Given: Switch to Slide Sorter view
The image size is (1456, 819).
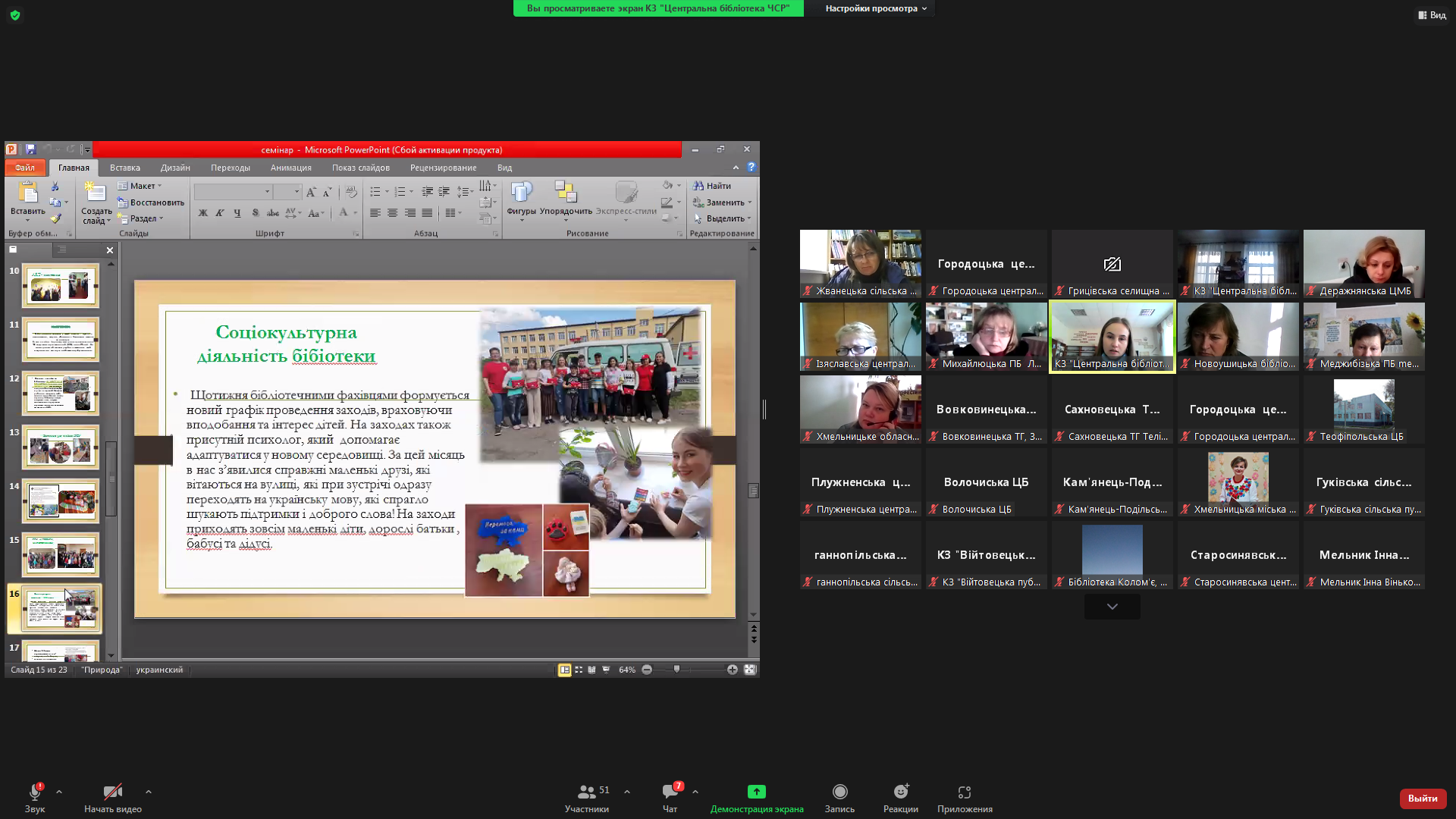Looking at the screenshot, I should point(579,670).
